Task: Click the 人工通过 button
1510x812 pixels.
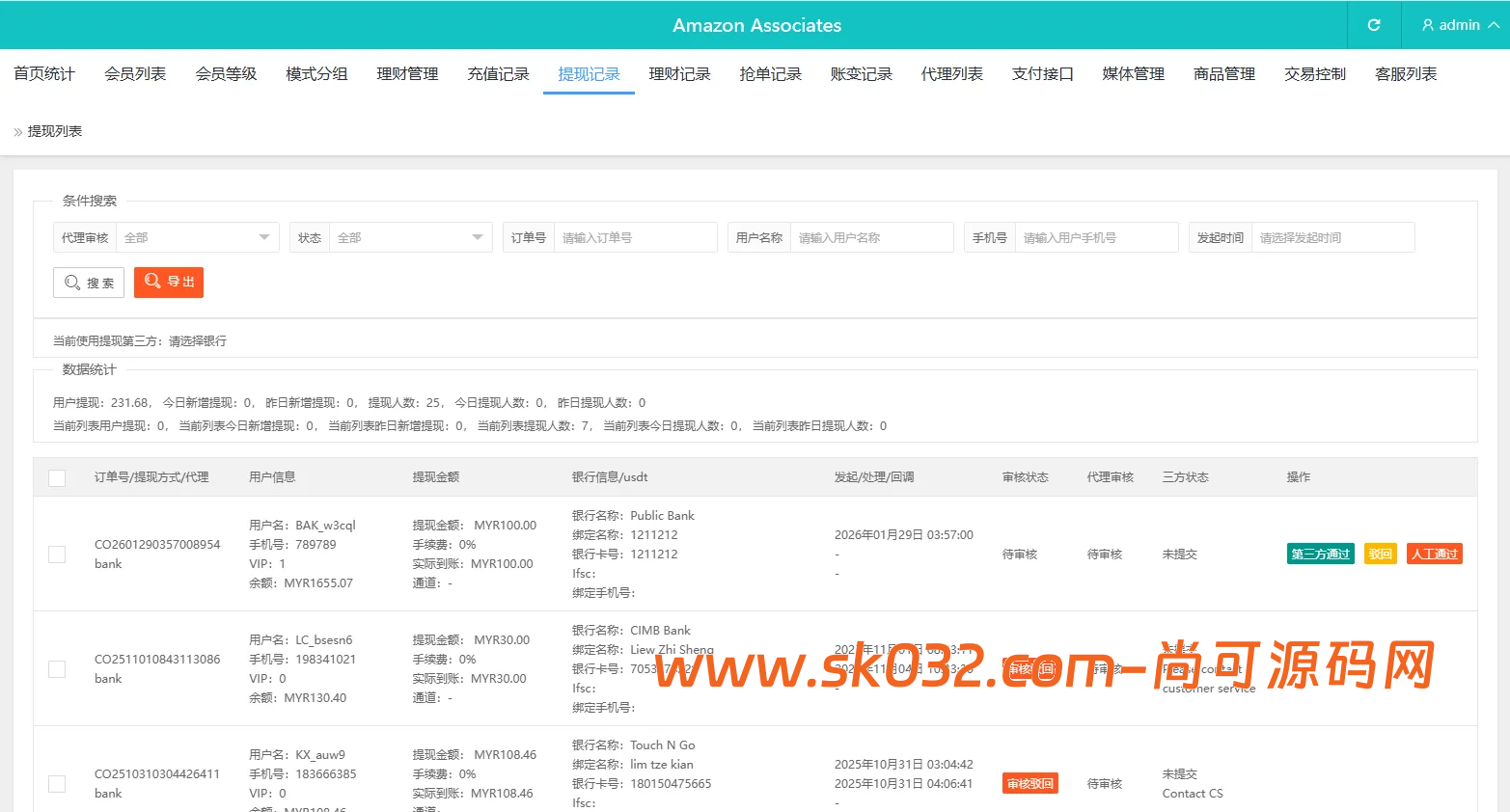Action: 1434,554
